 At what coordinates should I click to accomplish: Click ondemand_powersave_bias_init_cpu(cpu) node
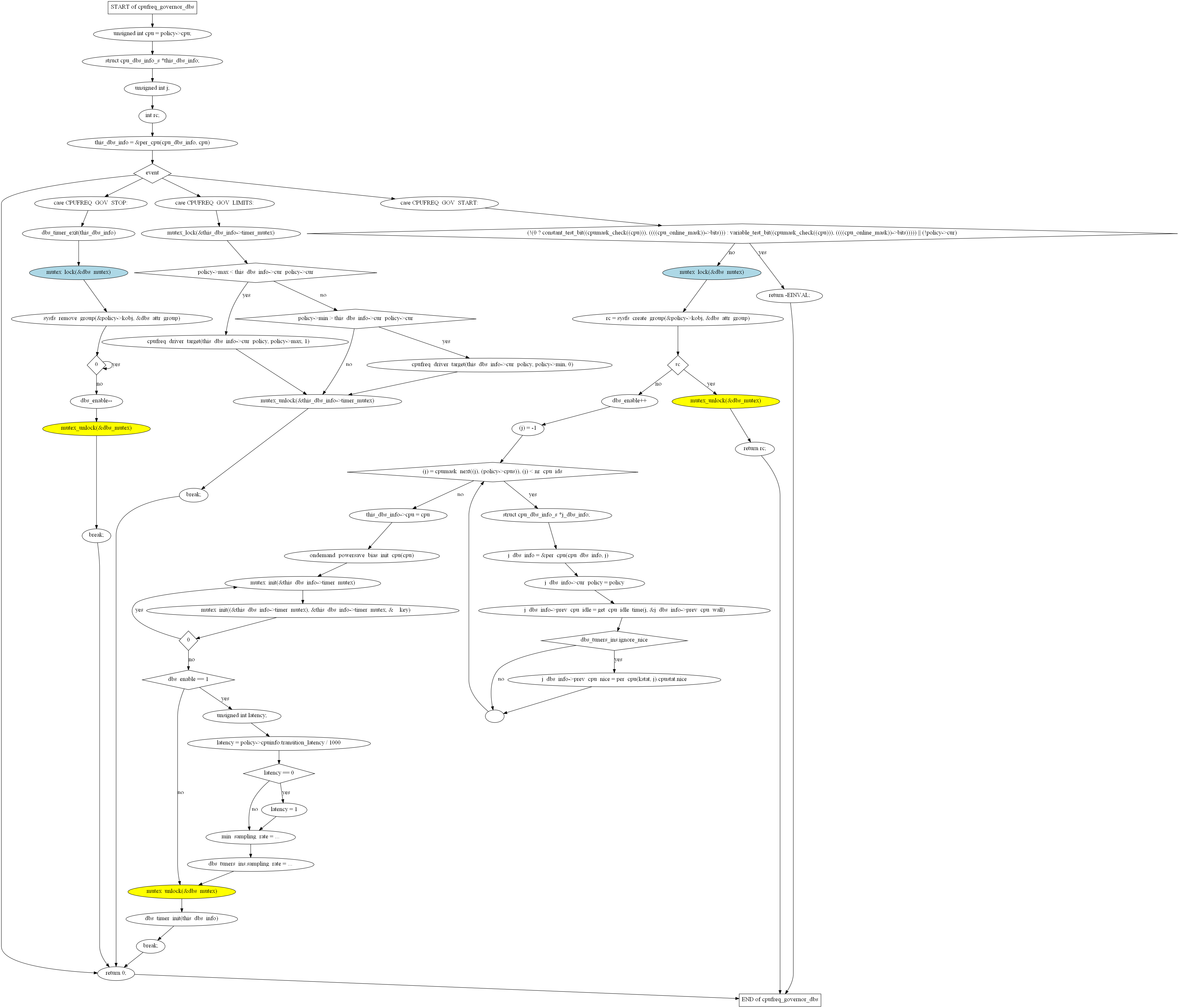pyautogui.click(x=361, y=556)
